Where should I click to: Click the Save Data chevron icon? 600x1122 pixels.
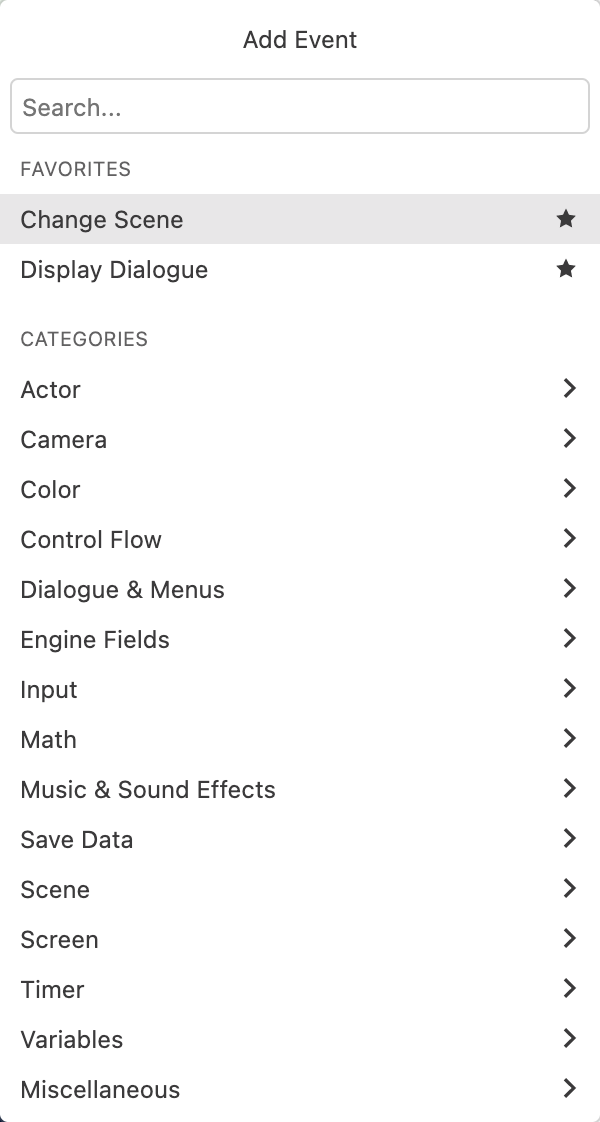click(569, 839)
